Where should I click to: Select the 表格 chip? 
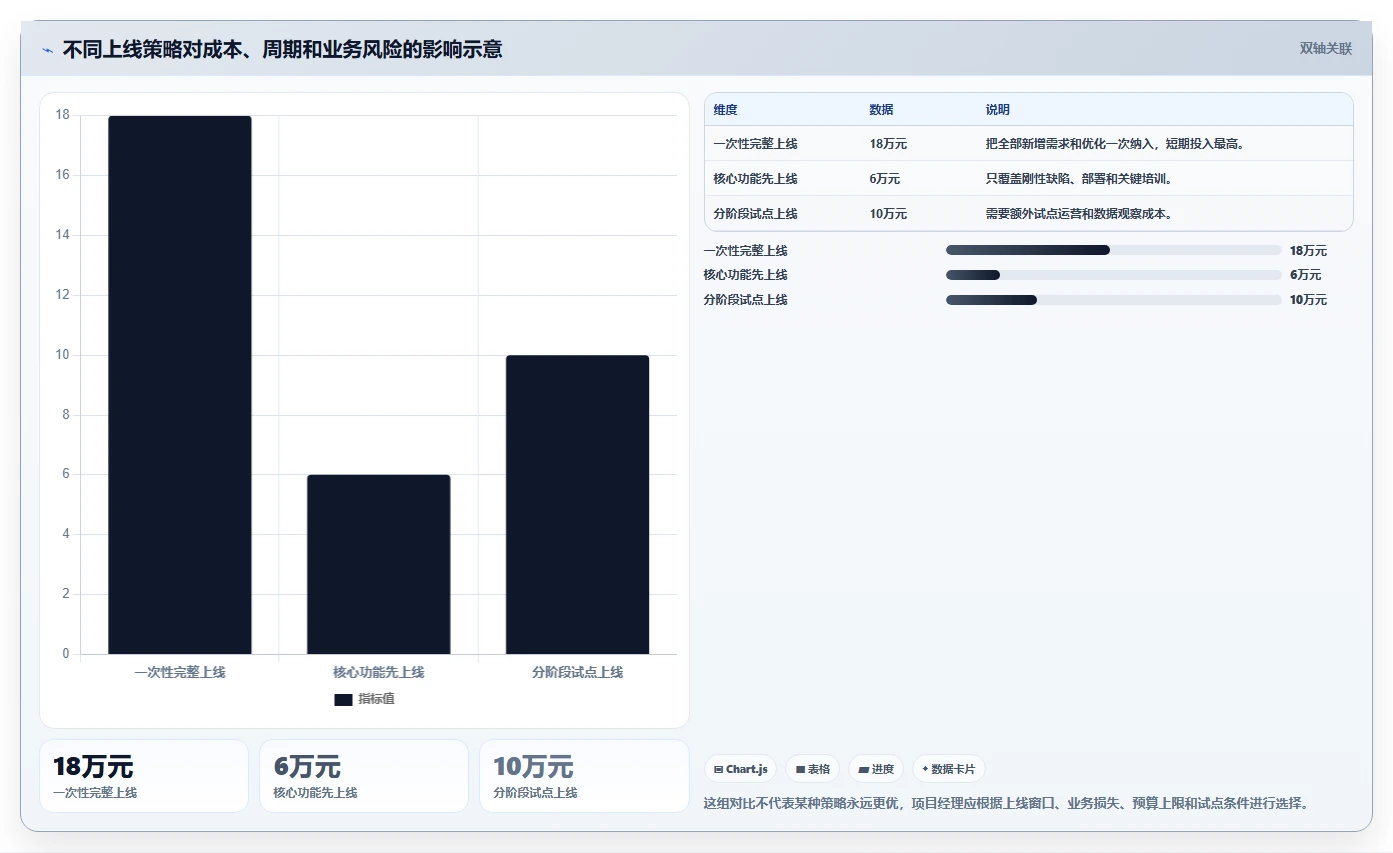click(x=813, y=769)
